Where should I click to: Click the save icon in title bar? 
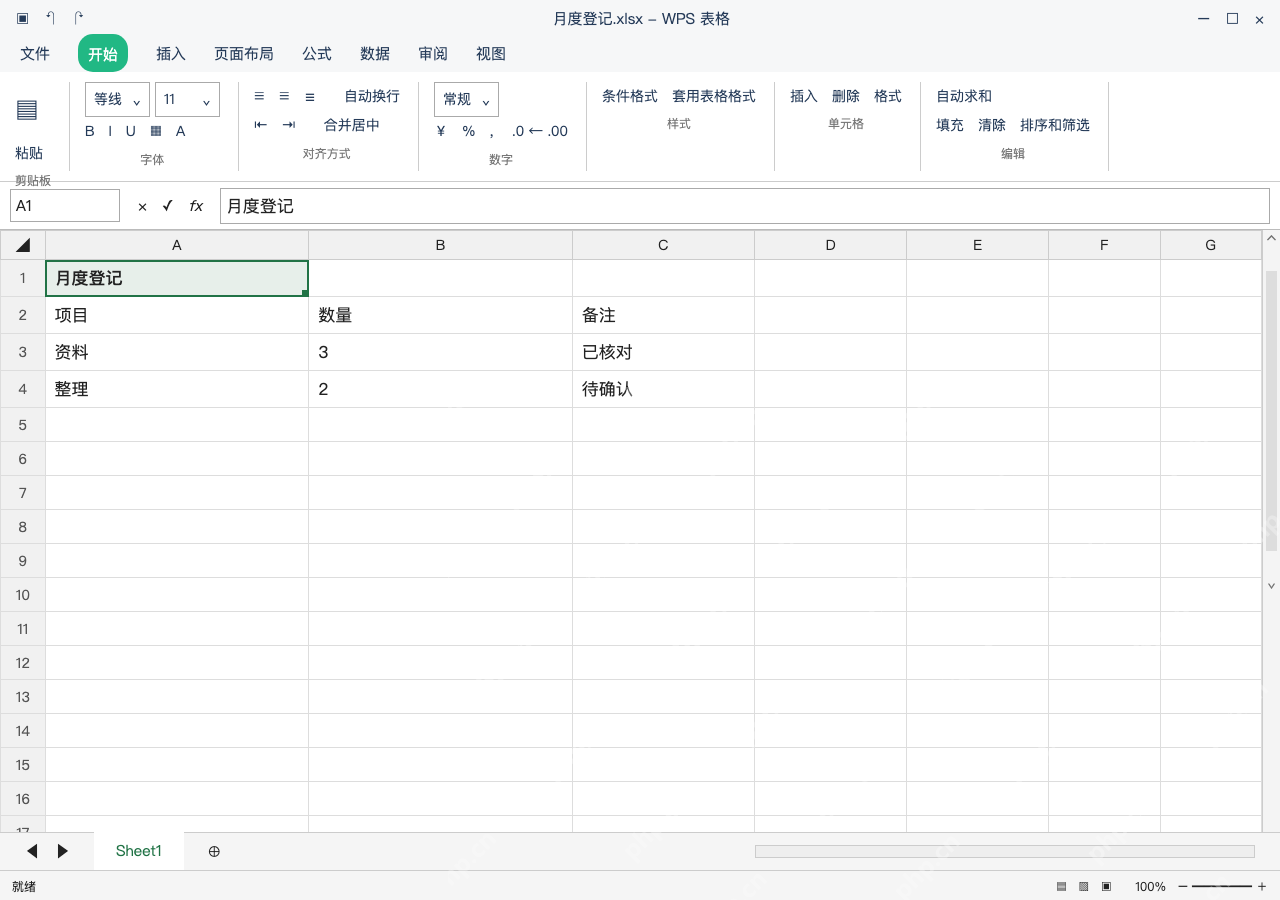[22, 18]
